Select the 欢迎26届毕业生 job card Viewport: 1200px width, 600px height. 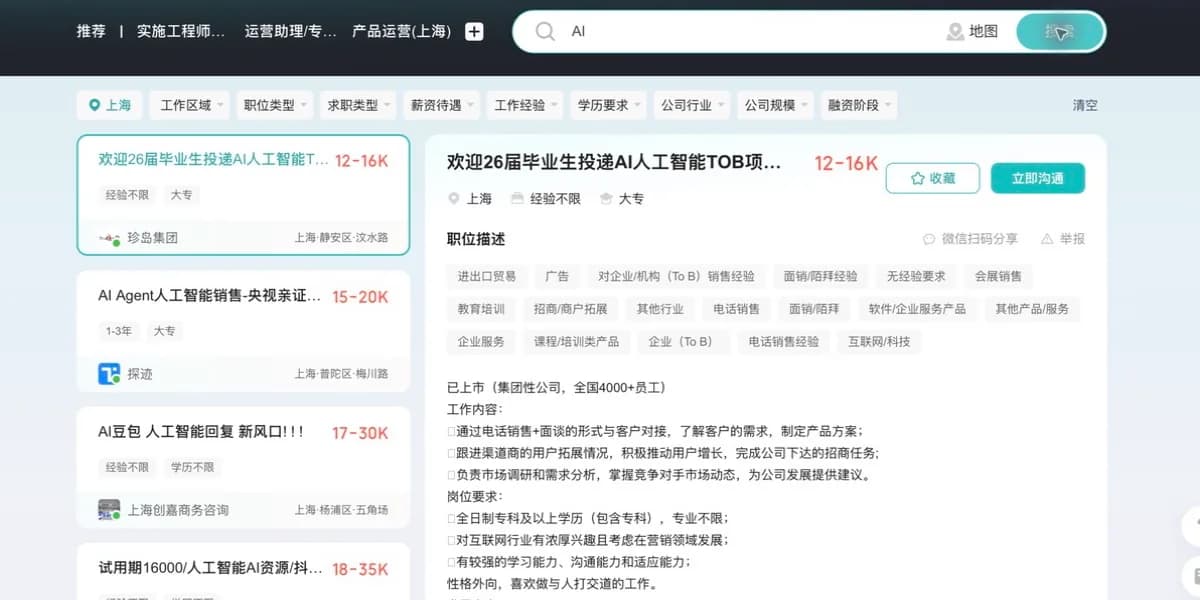tap(243, 195)
